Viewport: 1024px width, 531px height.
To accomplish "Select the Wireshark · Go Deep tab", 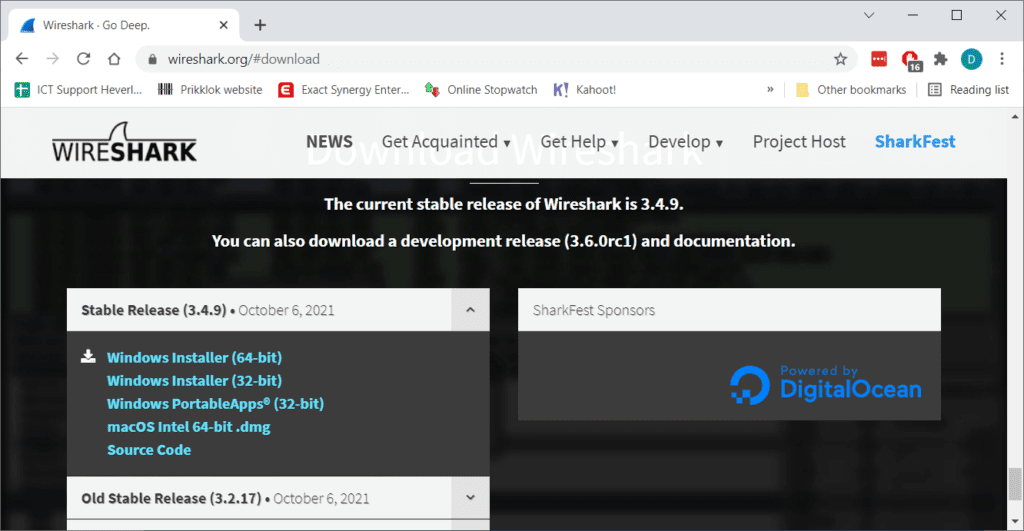I will [124, 25].
